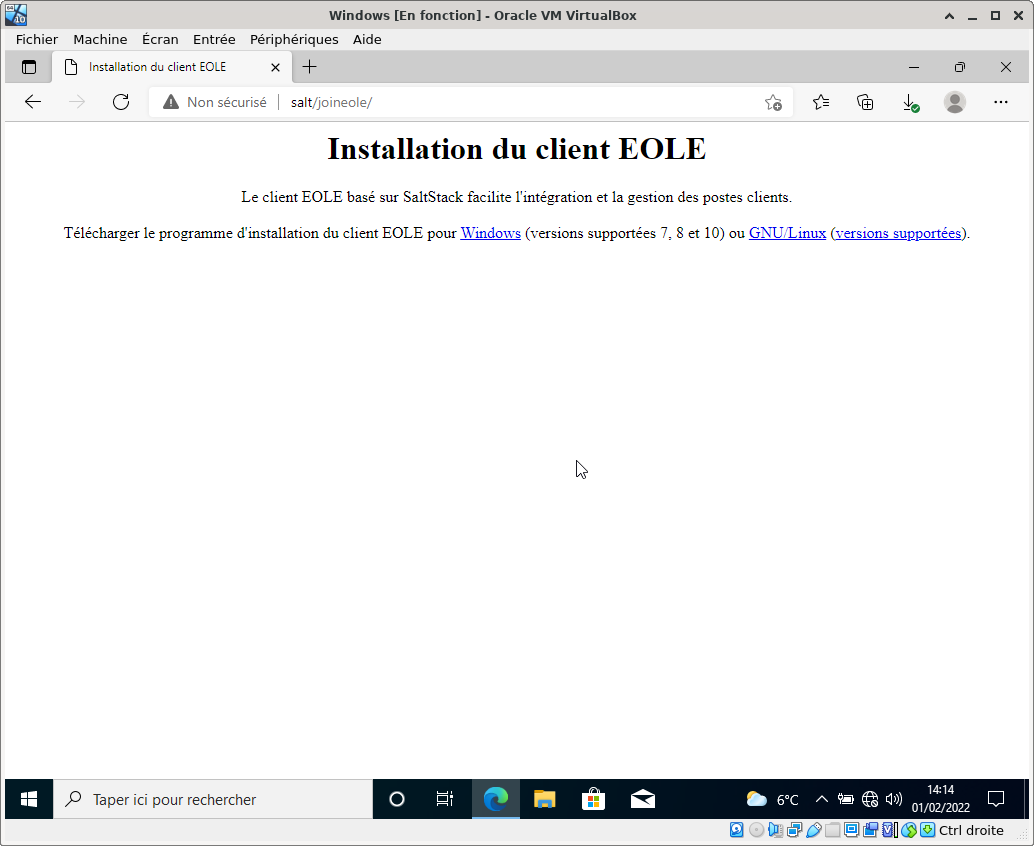Open network globe tray icon

coord(870,799)
